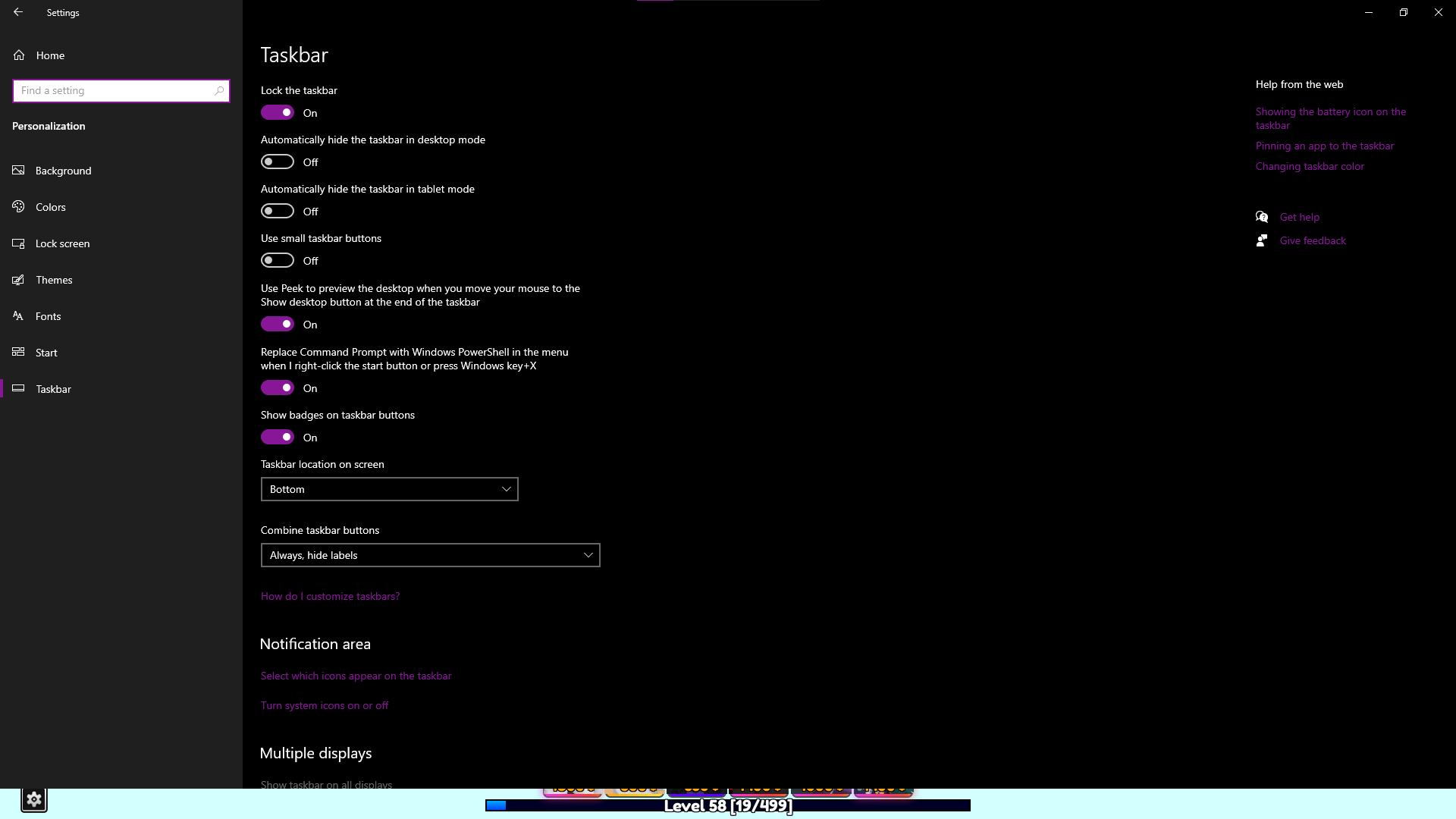This screenshot has width=1456, height=819.
Task: Open How do I customize taskbars link
Action: pyautogui.click(x=330, y=596)
